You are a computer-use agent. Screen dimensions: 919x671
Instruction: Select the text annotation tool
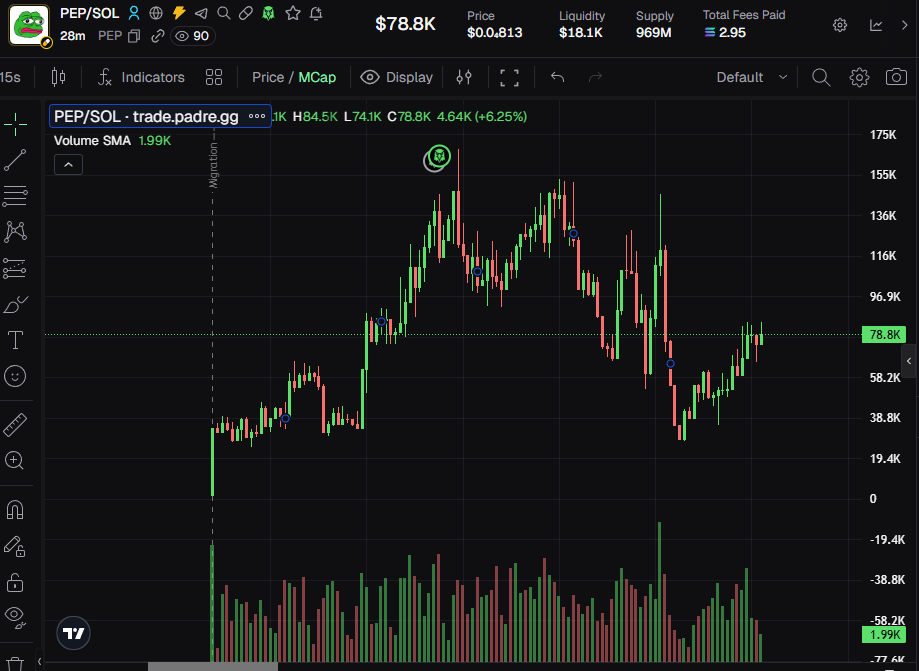click(x=15, y=340)
